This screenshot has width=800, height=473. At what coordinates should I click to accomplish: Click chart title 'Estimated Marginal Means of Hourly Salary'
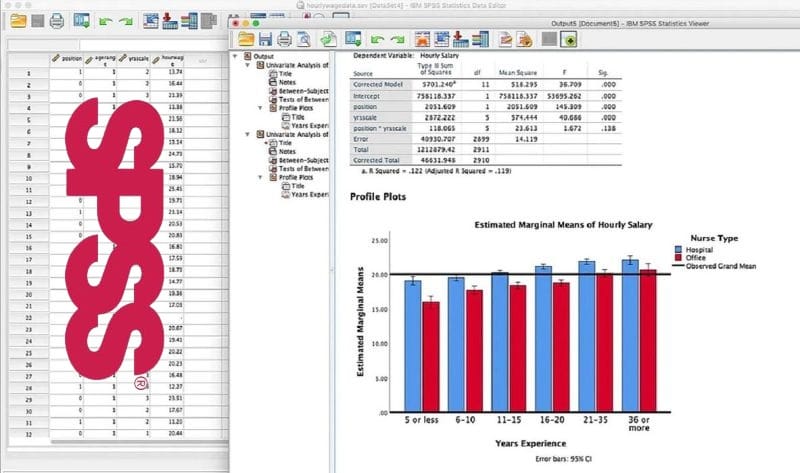(x=563, y=225)
